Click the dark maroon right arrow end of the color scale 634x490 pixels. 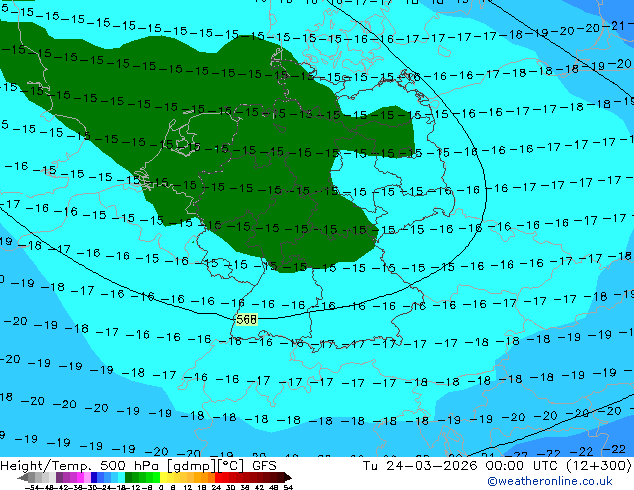[x=288, y=477]
